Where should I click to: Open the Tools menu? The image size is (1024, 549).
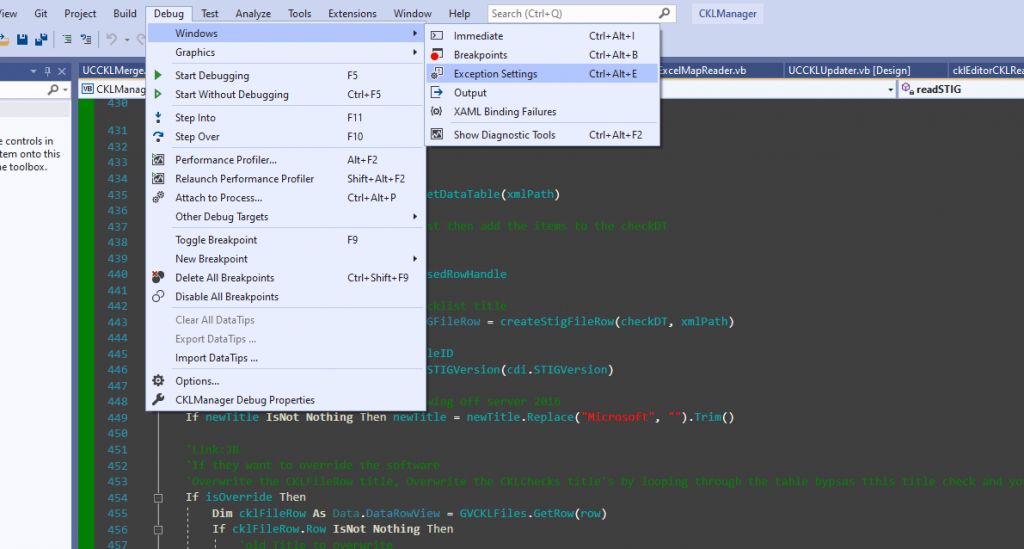point(299,14)
